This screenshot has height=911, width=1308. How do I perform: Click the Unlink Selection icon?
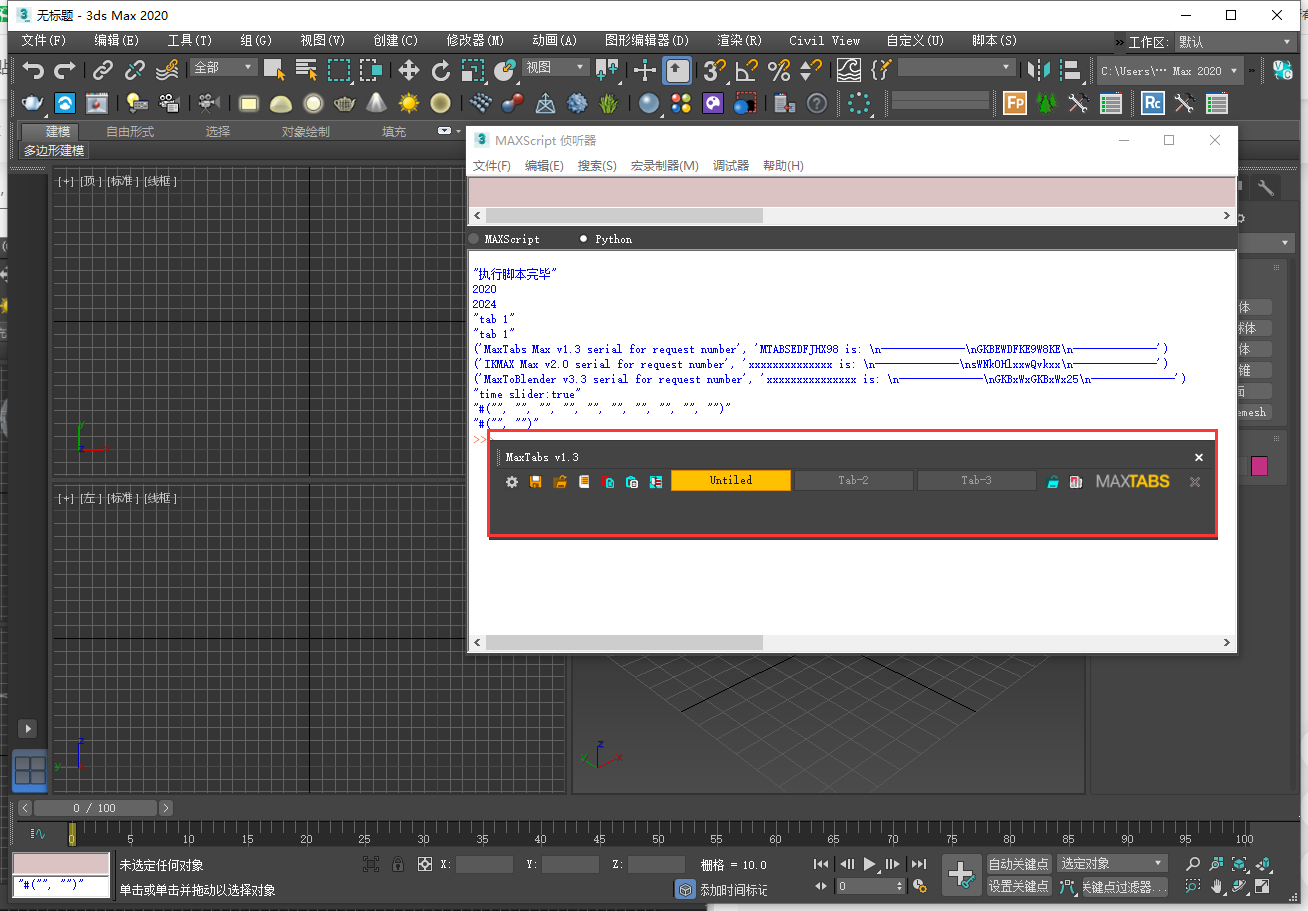click(135, 70)
